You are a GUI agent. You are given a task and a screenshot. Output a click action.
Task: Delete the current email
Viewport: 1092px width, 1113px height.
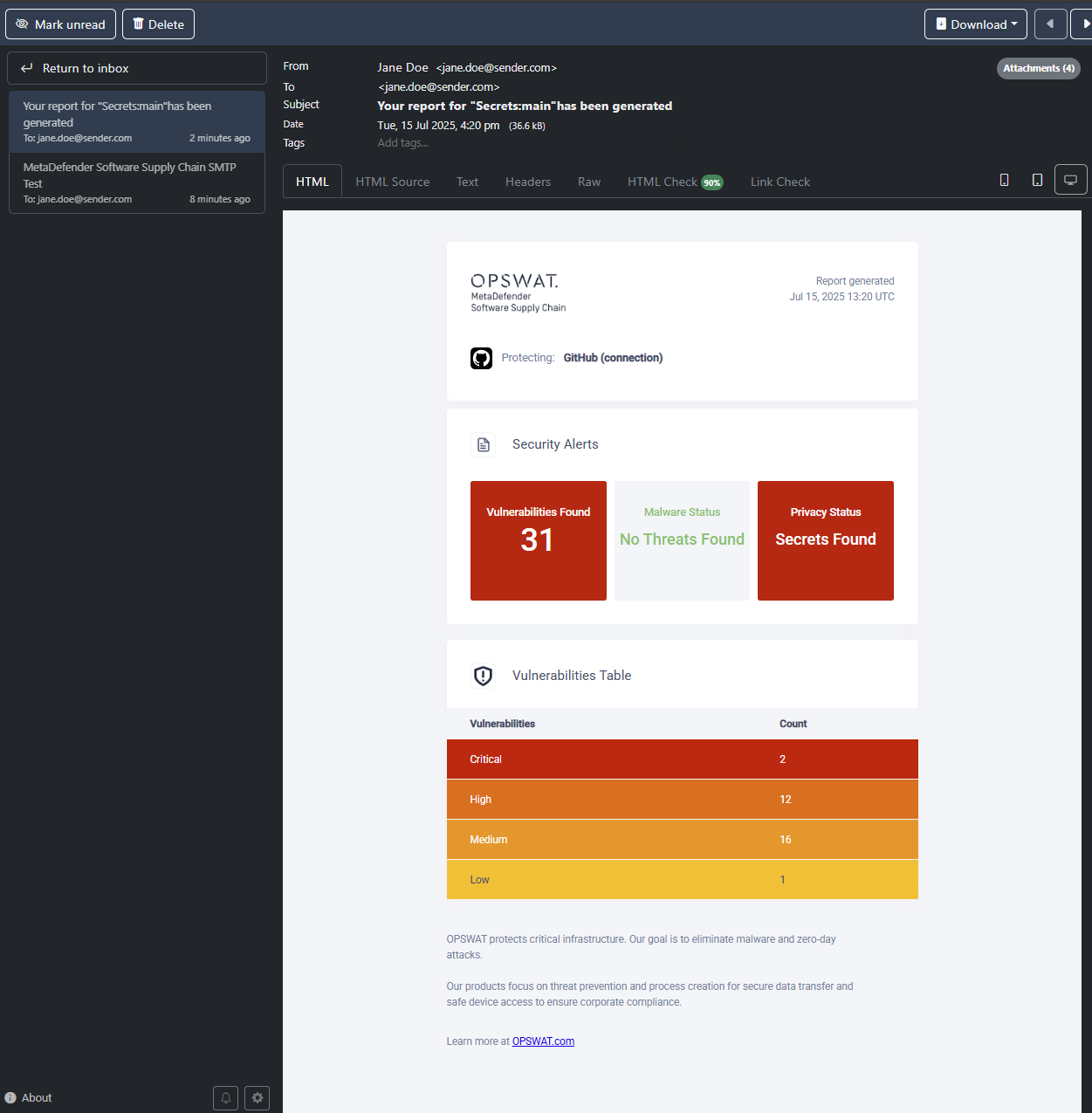click(158, 24)
